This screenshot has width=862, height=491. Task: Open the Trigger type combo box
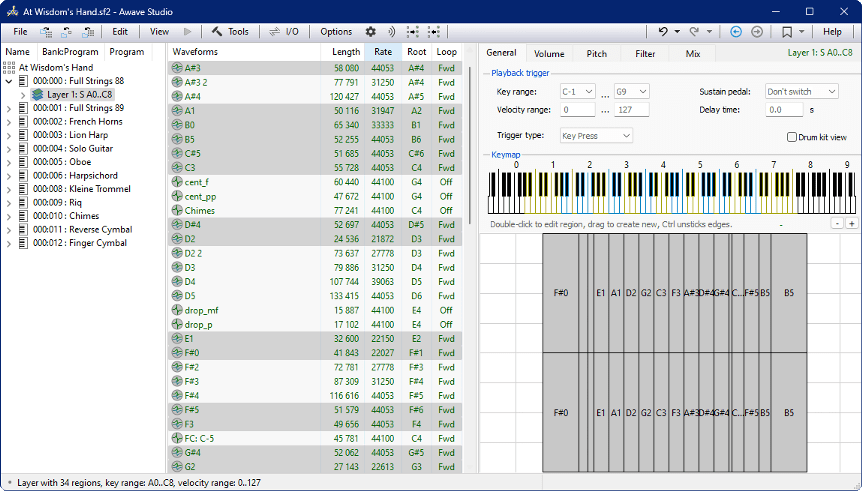coord(596,135)
